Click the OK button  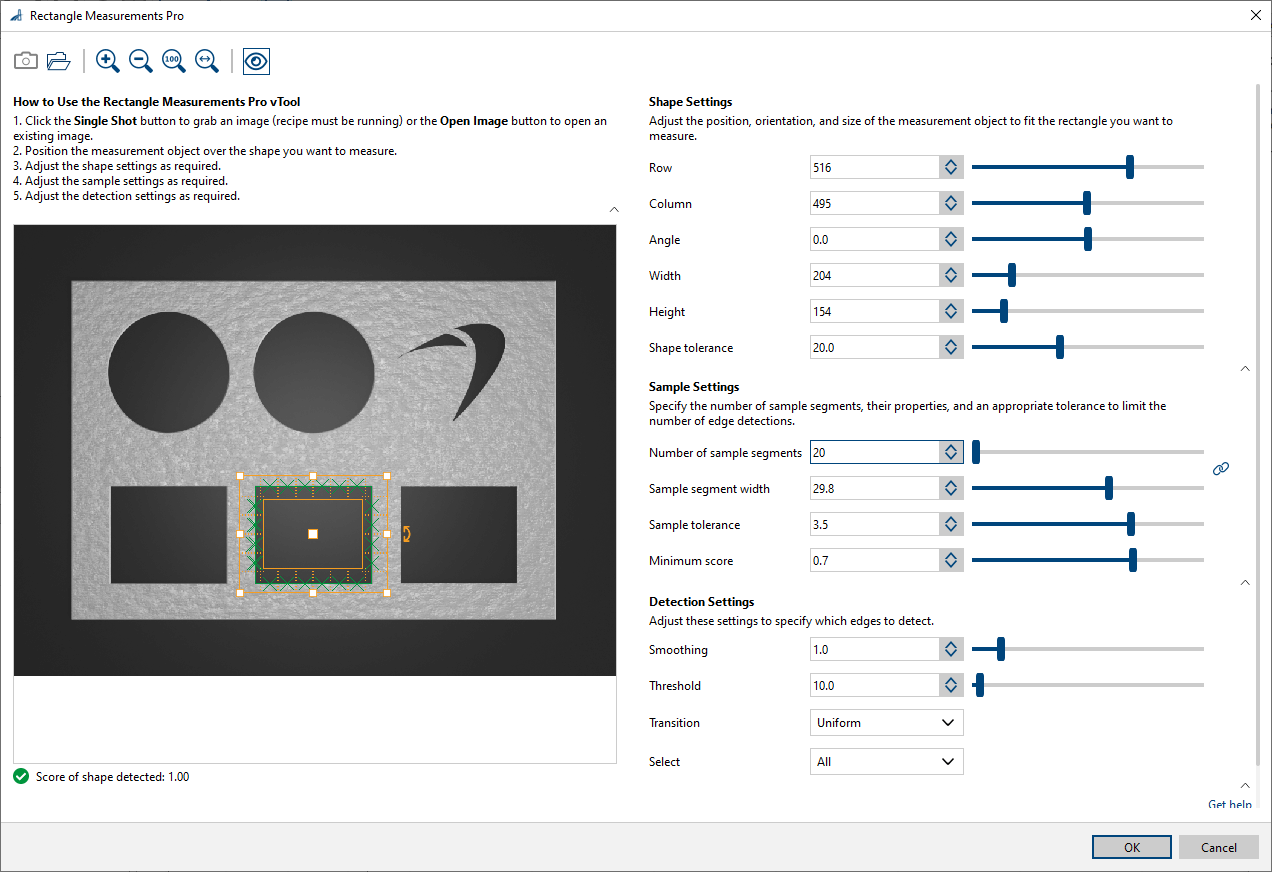pyautogui.click(x=1131, y=847)
